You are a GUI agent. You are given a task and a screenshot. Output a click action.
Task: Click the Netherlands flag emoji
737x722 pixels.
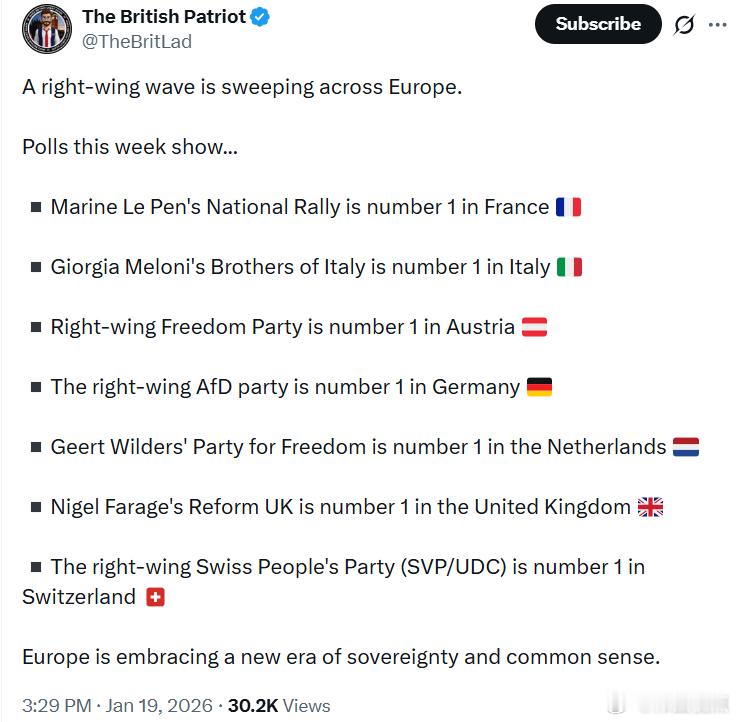click(x=686, y=447)
